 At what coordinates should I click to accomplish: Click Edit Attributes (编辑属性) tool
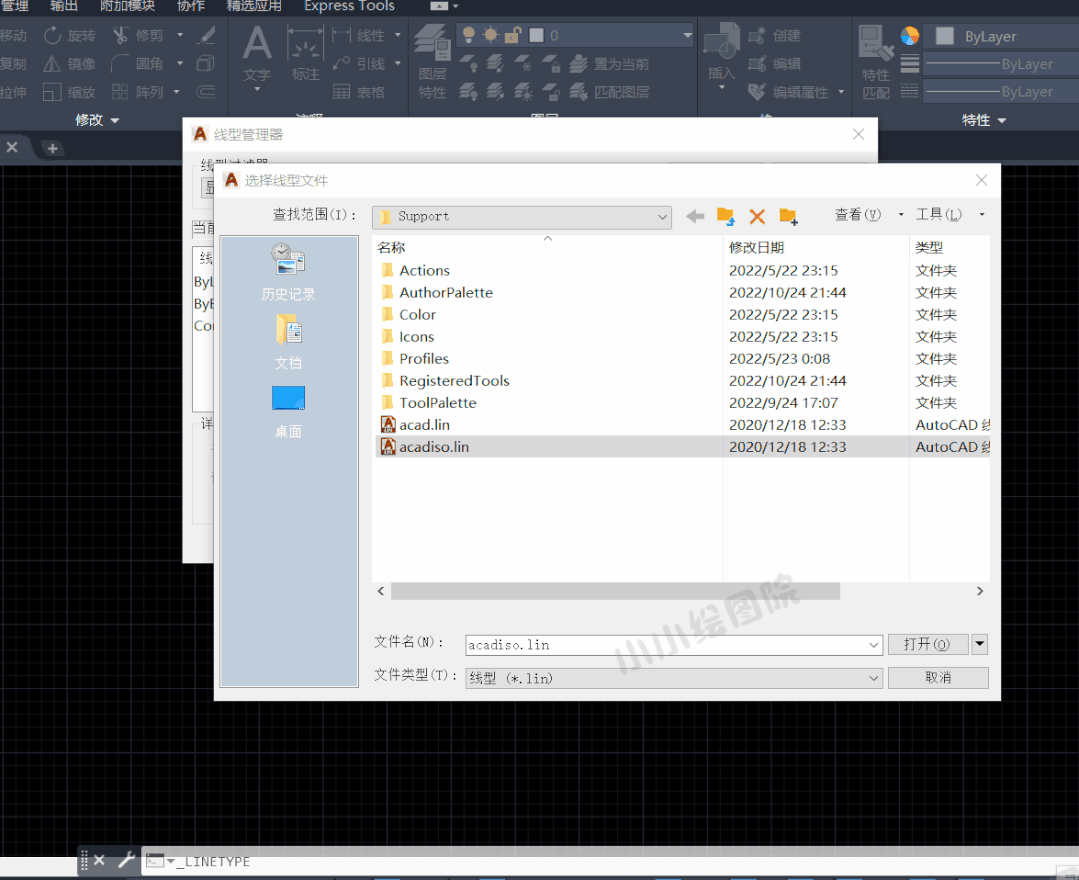(x=788, y=92)
